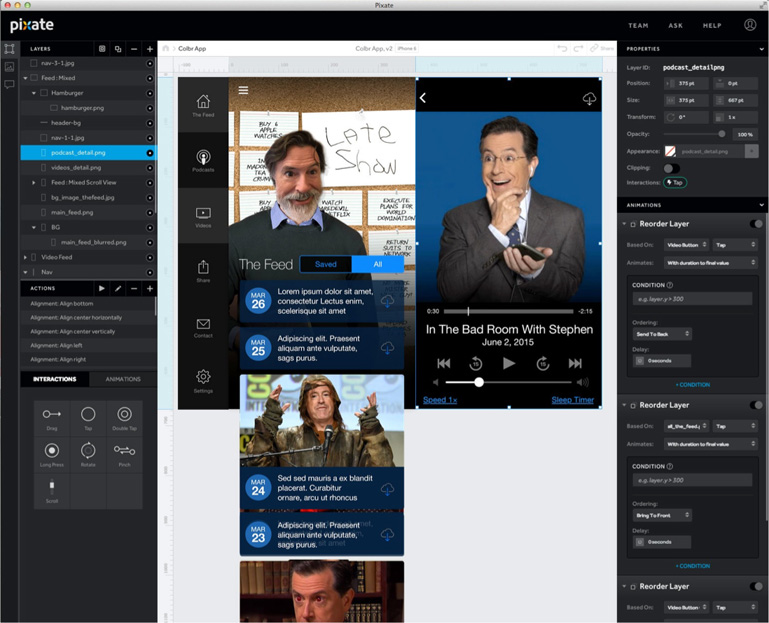Click the Tap interaction badge in Properties
This screenshot has height=623, width=769.
click(675, 182)
